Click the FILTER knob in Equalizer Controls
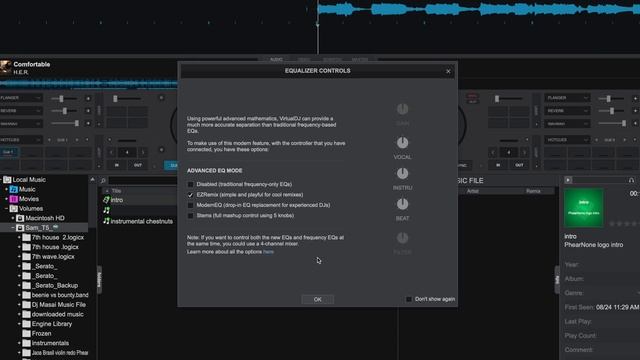Image resolution: width=640 pixels, height=360 pixels. [x=402, y=238]
